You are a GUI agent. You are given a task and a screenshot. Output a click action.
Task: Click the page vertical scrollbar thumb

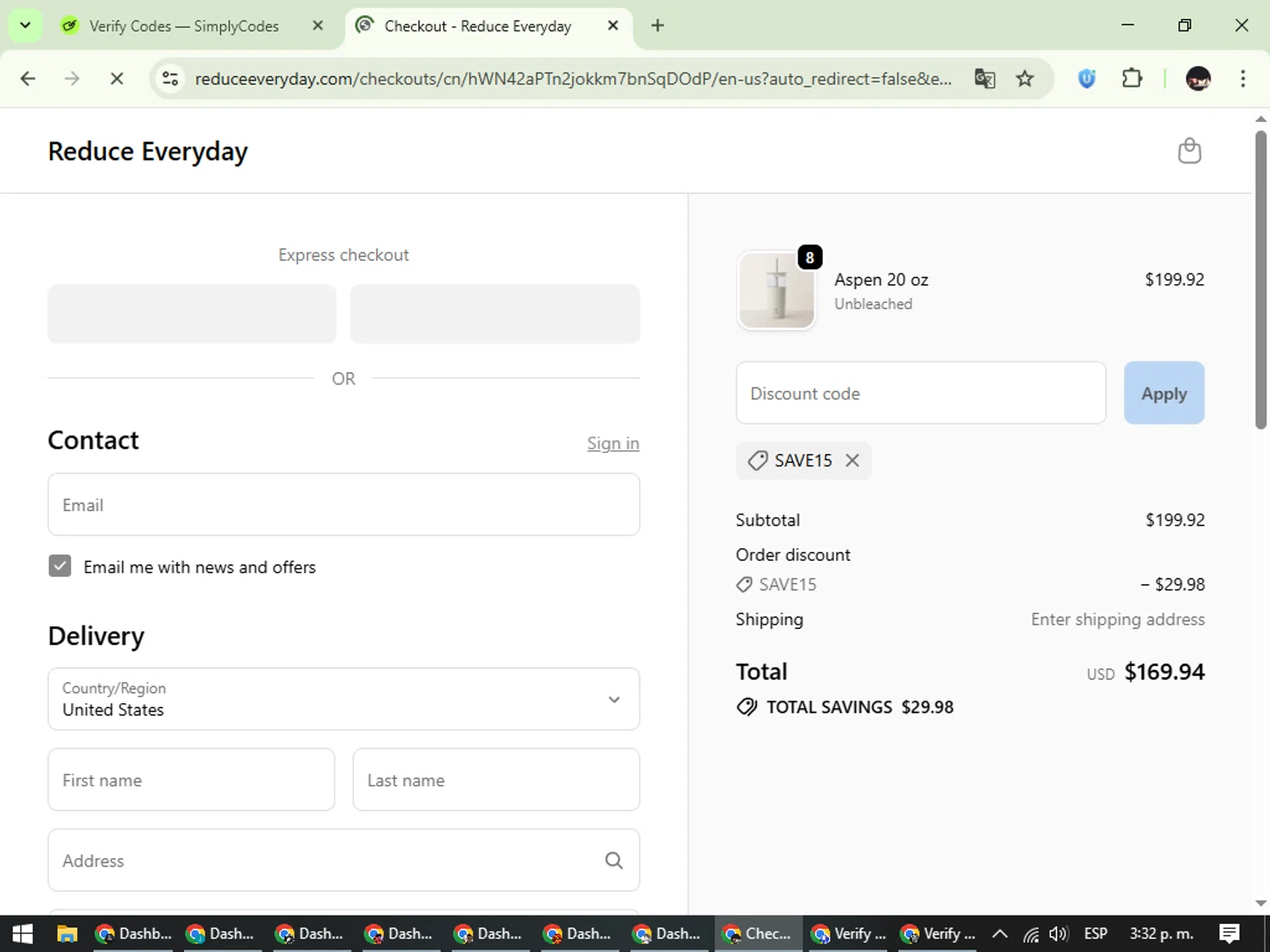1261,279
